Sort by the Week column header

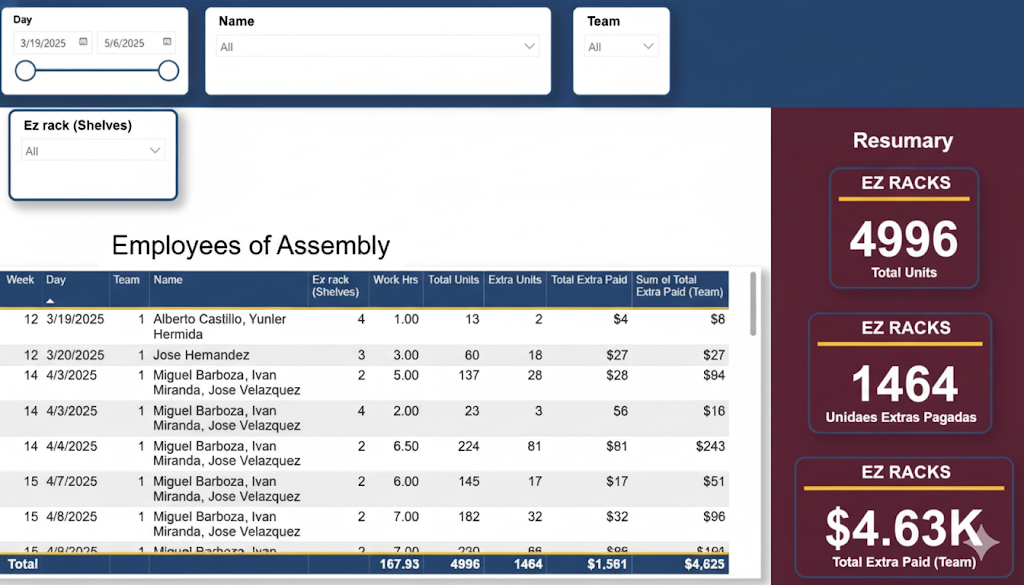tap(20, 280)
